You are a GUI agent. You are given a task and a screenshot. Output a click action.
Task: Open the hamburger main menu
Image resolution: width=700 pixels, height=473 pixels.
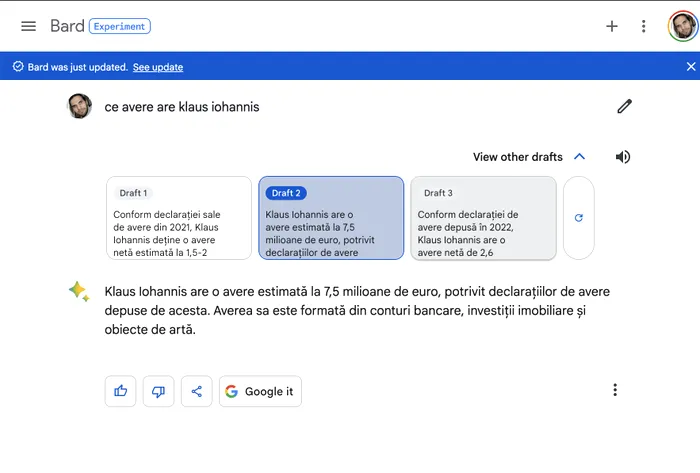coord(29,26)
